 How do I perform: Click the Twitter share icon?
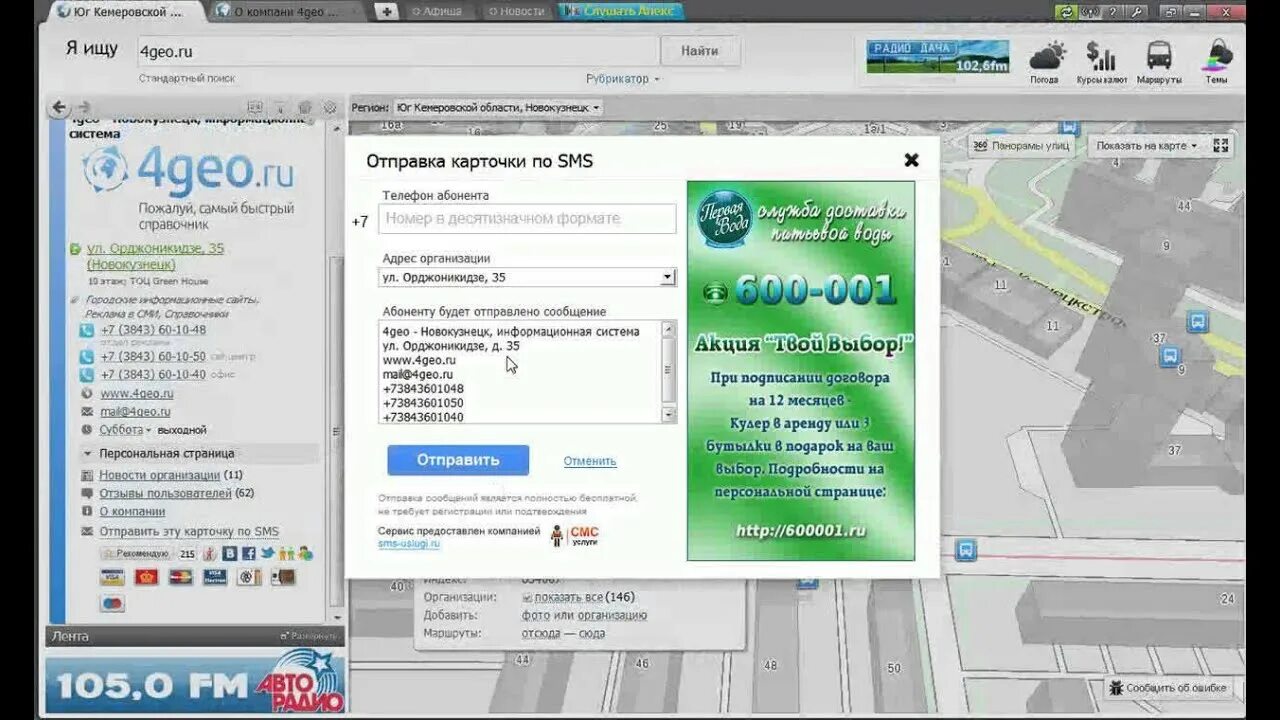pos(267,553)
